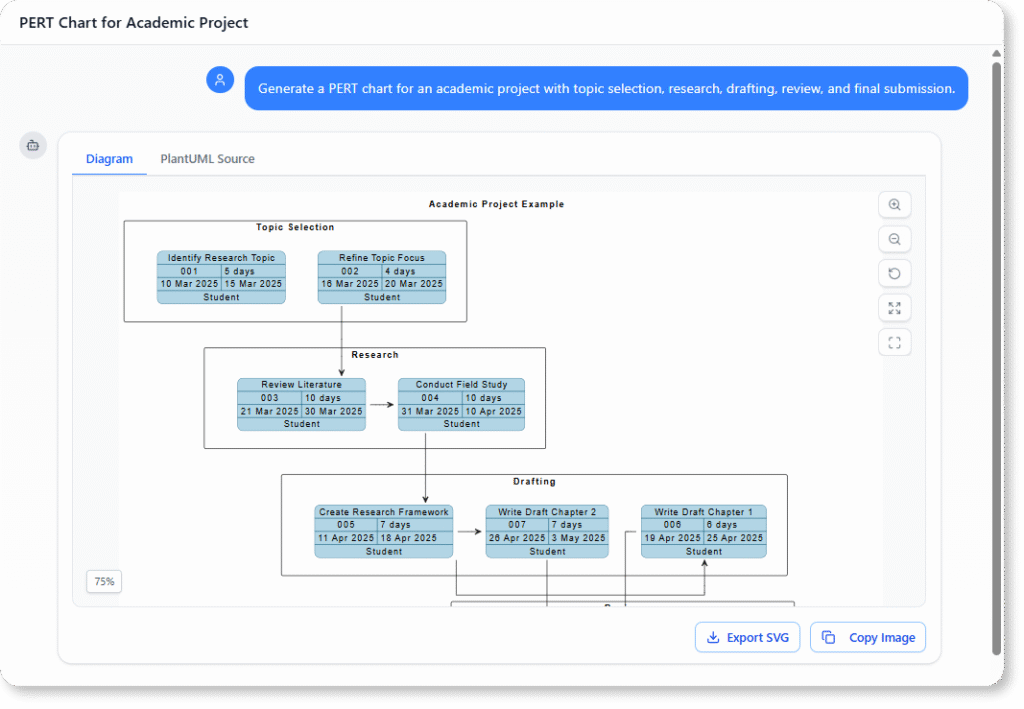Screen dimensions: 1024x709
Task: Click the Copy Image button
Action: (x=868, y=638)
